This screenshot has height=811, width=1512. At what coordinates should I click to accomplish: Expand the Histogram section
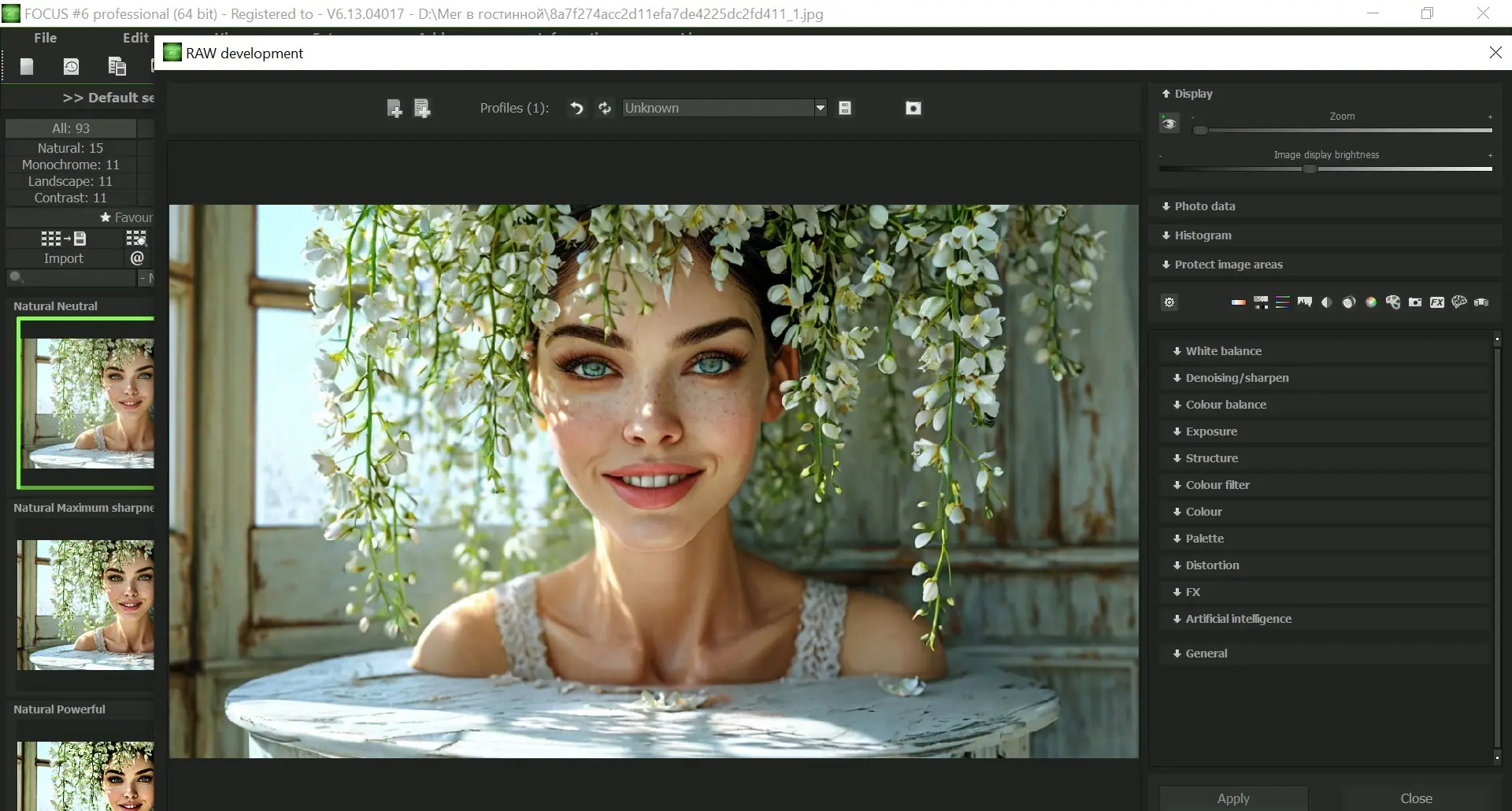coord(1325,235)
